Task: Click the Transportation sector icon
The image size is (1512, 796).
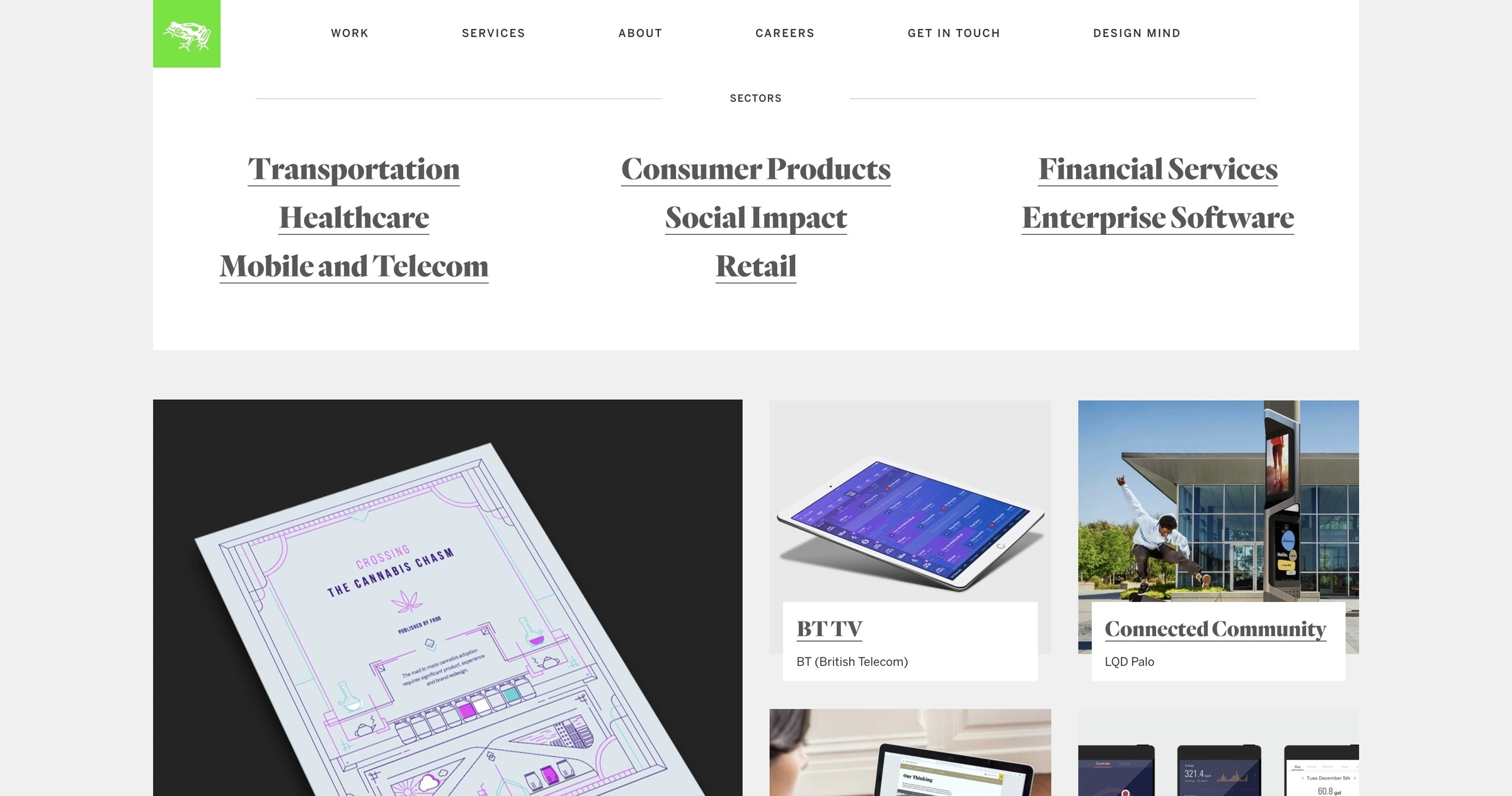Action: click(x=354, y=168)
